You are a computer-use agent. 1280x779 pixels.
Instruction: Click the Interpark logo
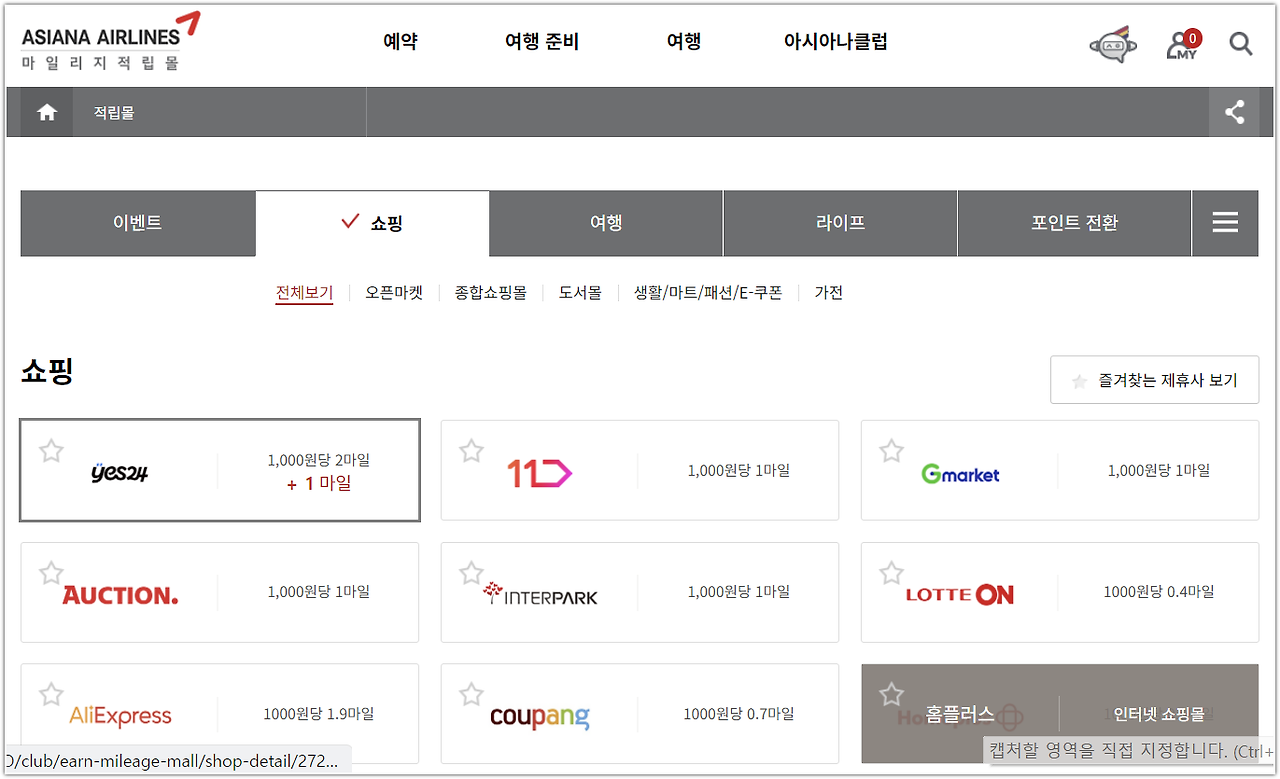pyautogui.click(x=540, y=594)
